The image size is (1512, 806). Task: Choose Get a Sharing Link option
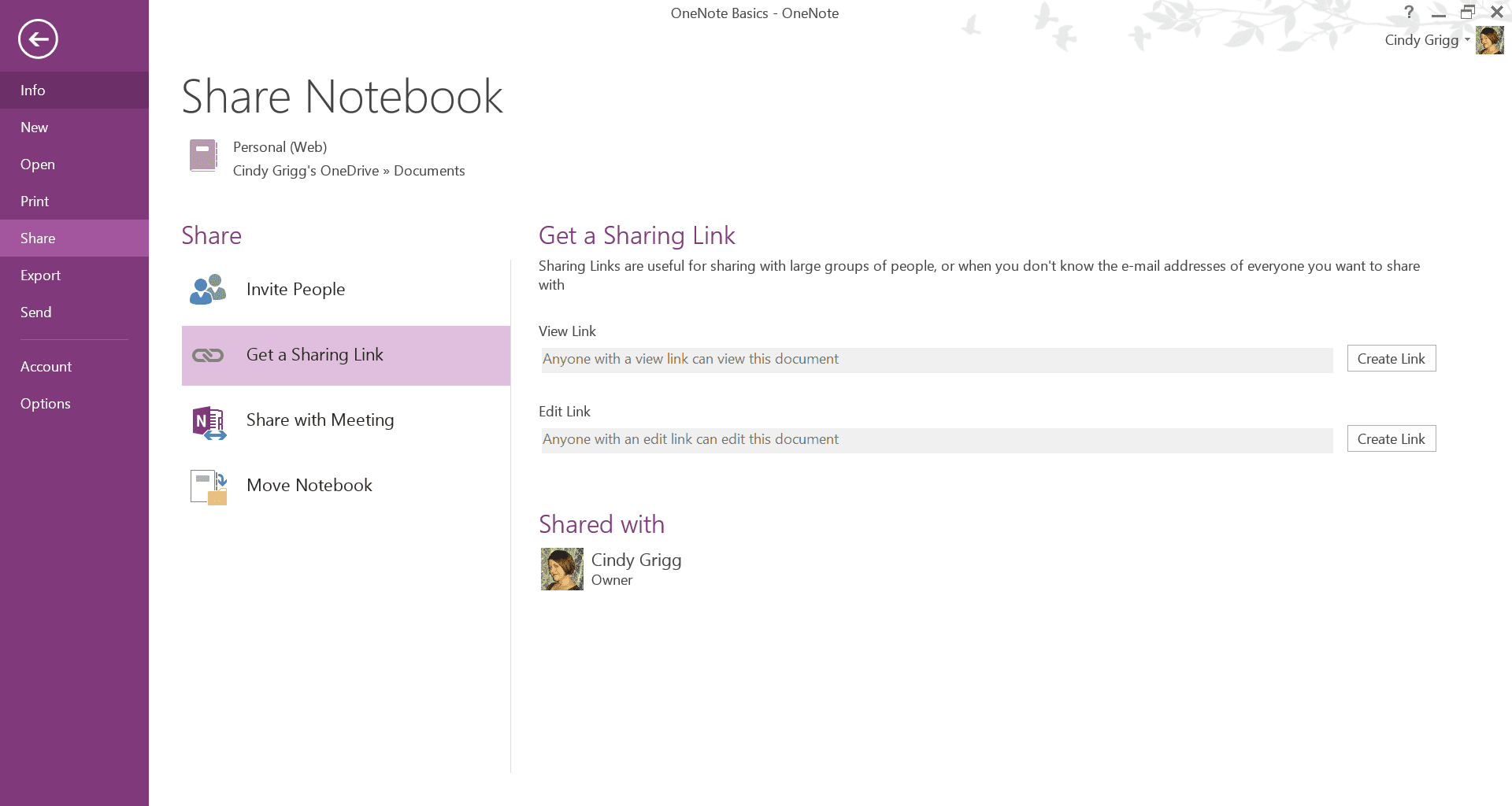click(x=346, y=355)
